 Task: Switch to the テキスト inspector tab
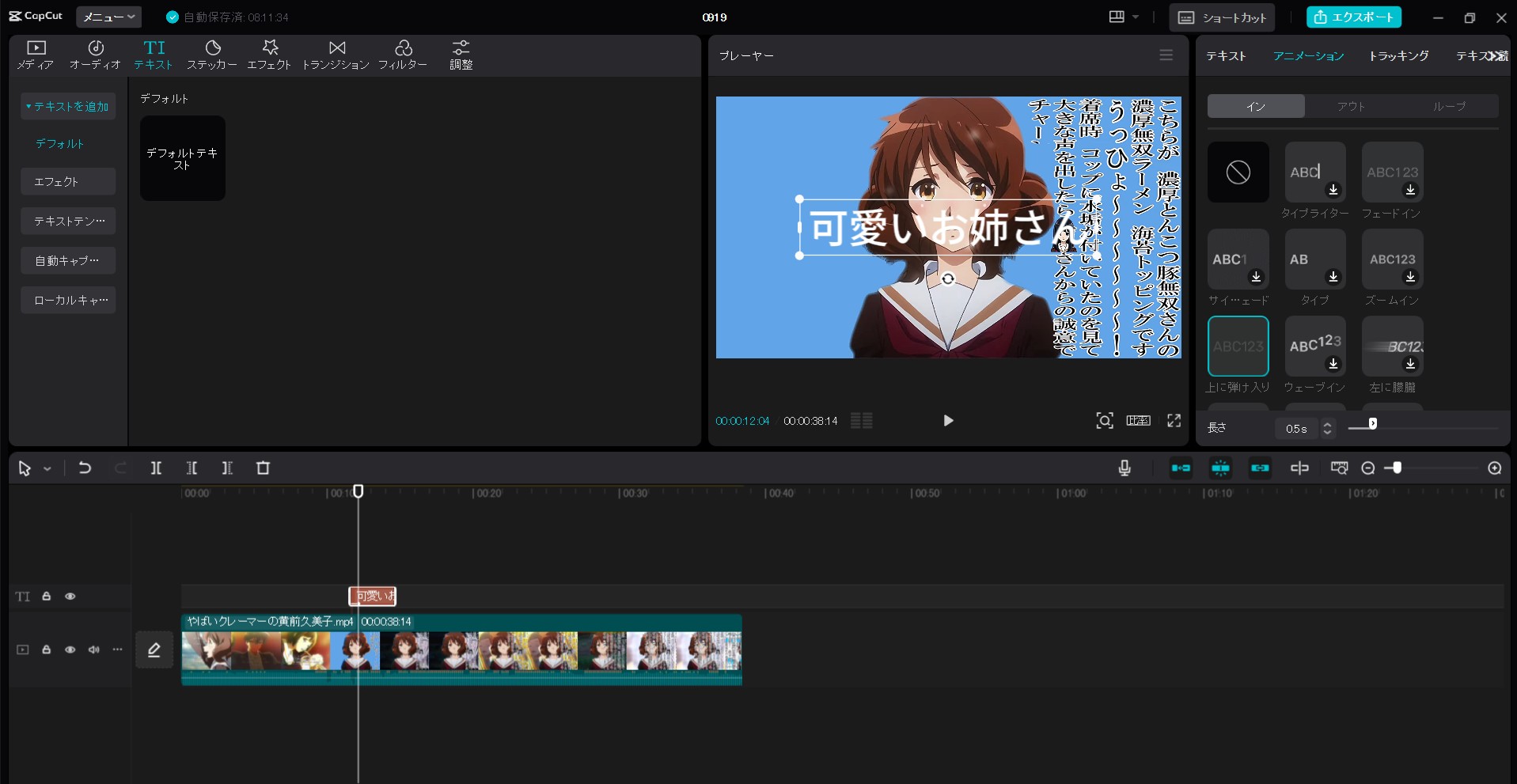click(x=1226, y=55)
